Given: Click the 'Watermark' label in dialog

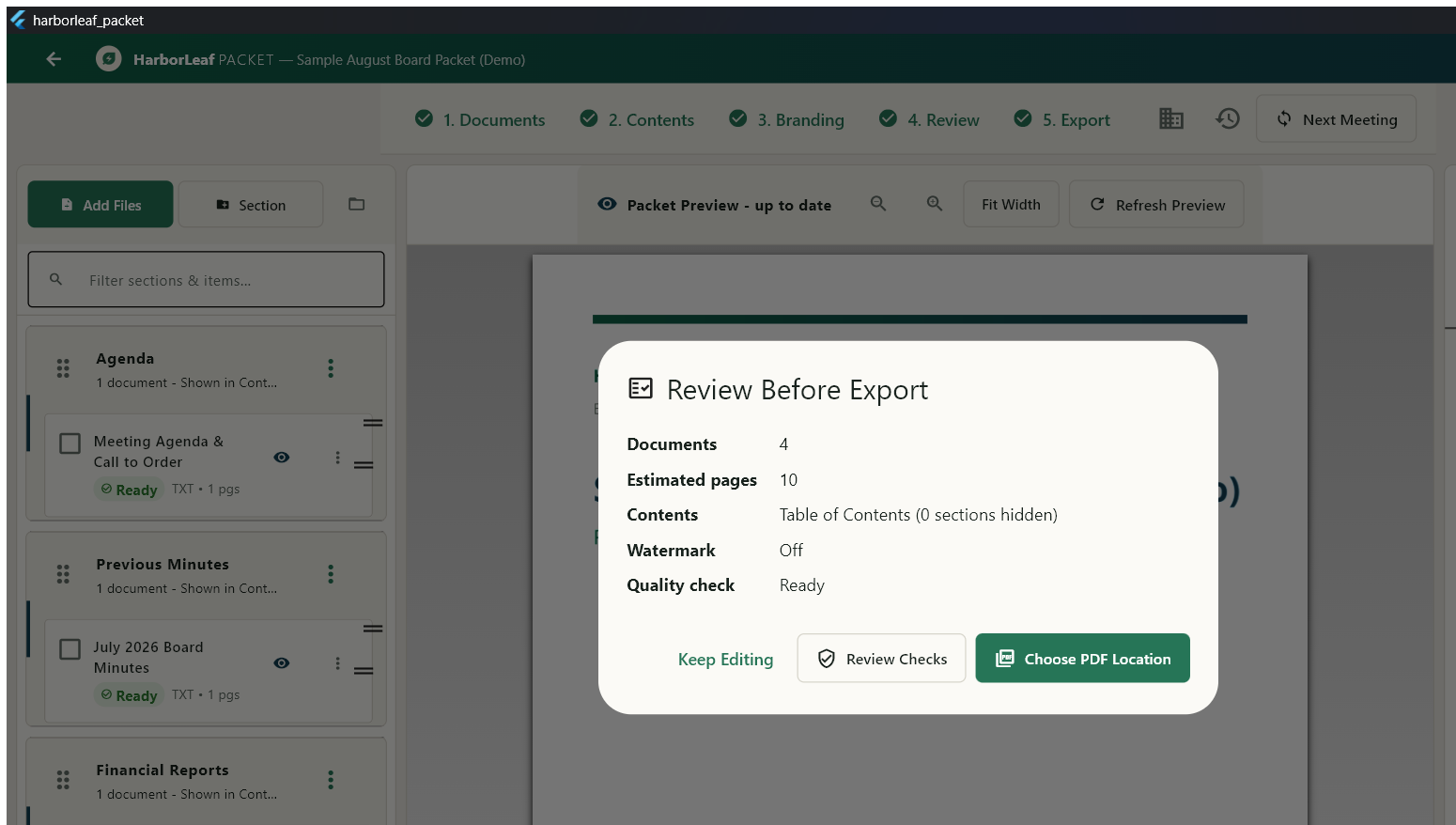Looking at the screenshot, I should click(671, 551).
